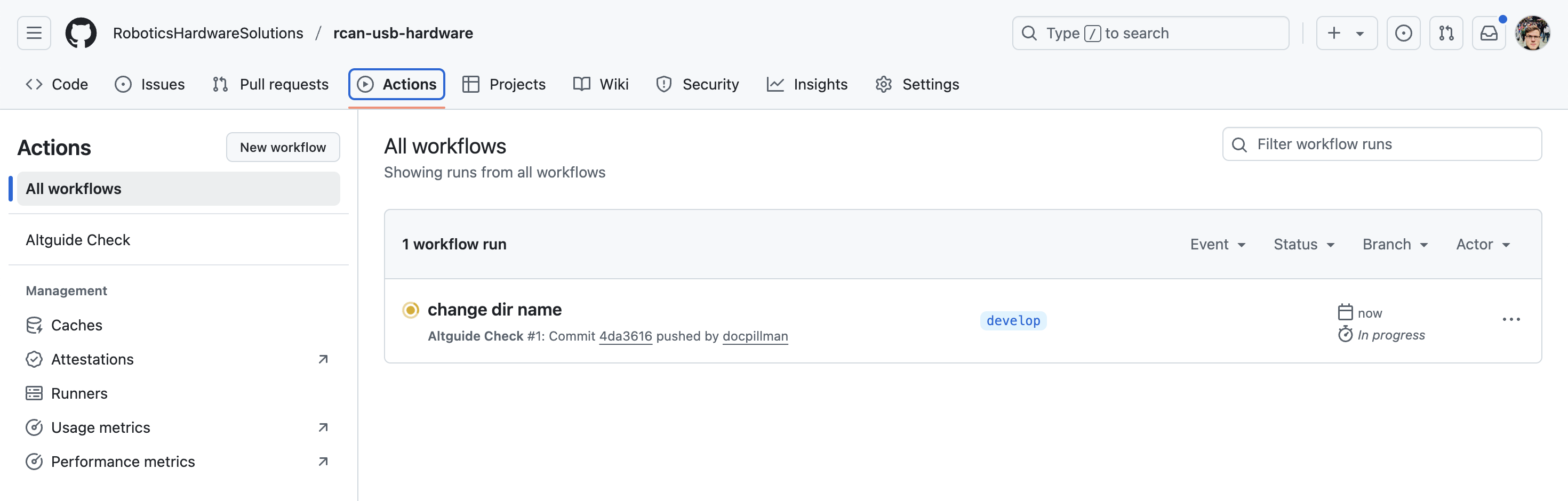Expand the Branch filter dropdown
This screenshot has width=1568, height=501.
[x=1395, y=245]
